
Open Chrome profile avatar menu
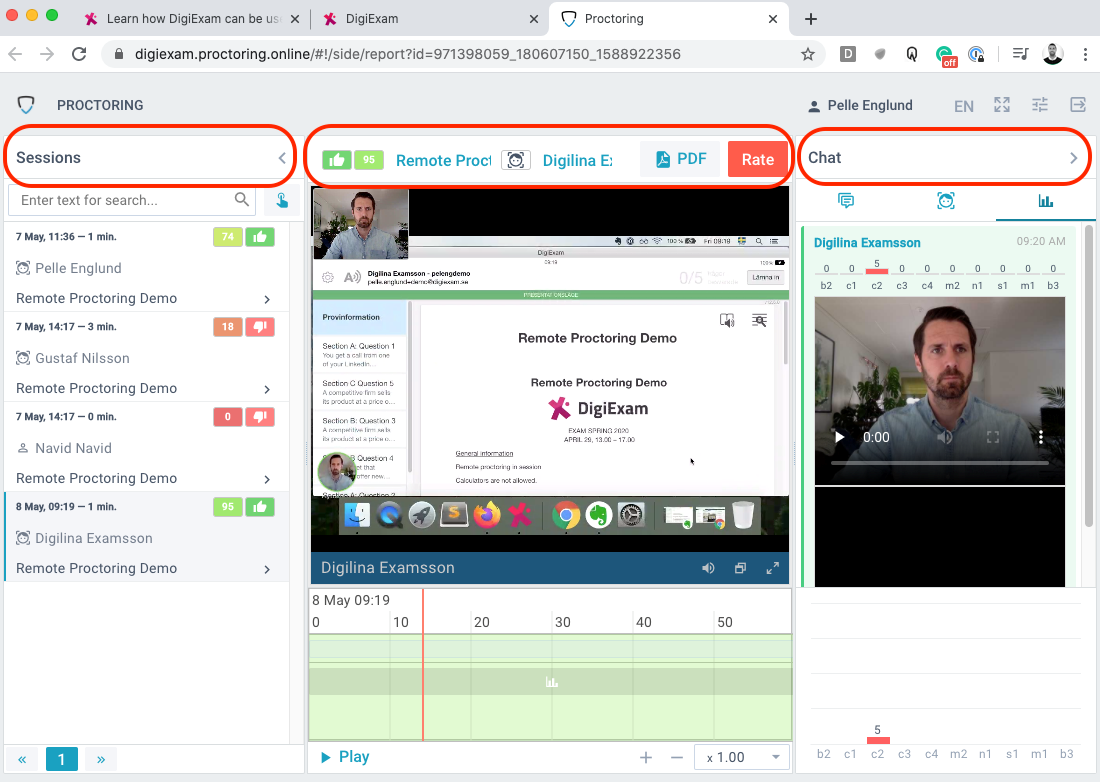coord(1052,54)
